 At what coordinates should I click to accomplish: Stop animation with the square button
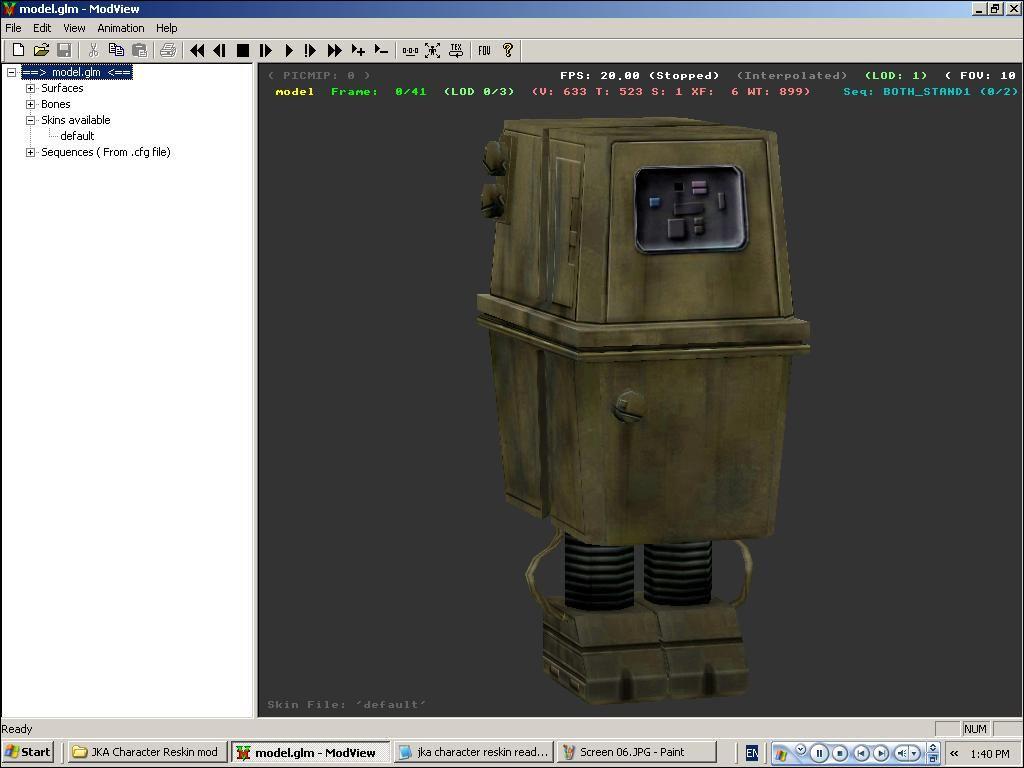coord(242,50)
